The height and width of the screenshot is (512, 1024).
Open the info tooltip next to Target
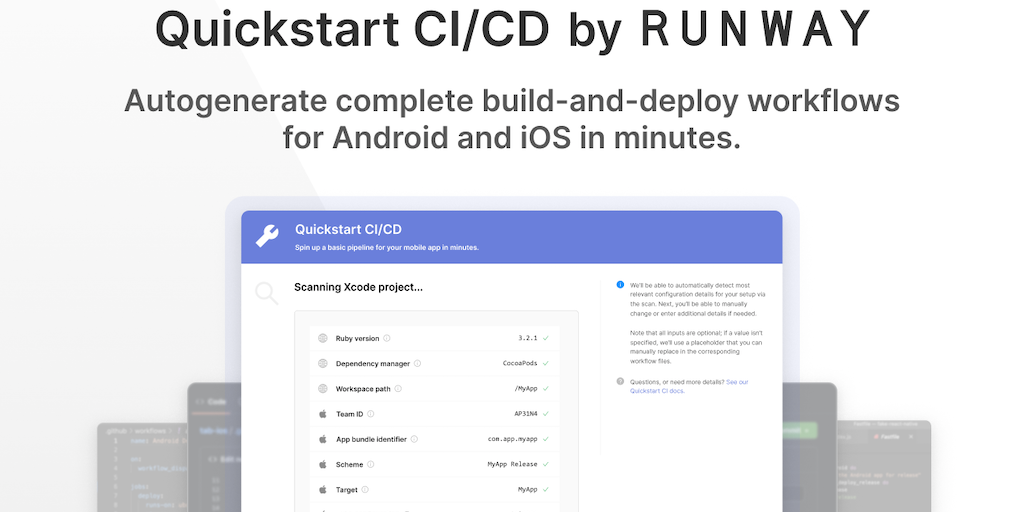365,489
